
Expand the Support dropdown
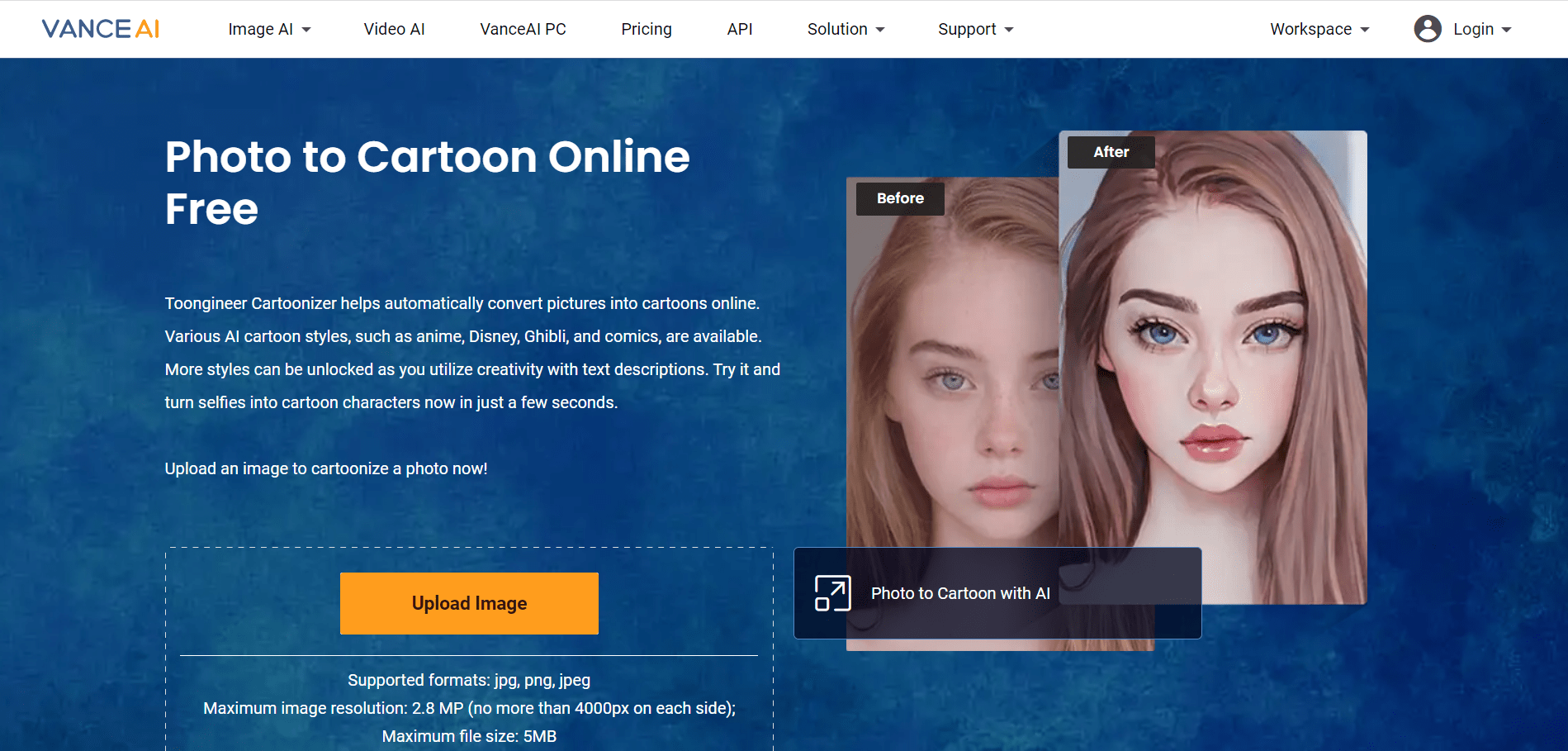[x=974, y=29]
